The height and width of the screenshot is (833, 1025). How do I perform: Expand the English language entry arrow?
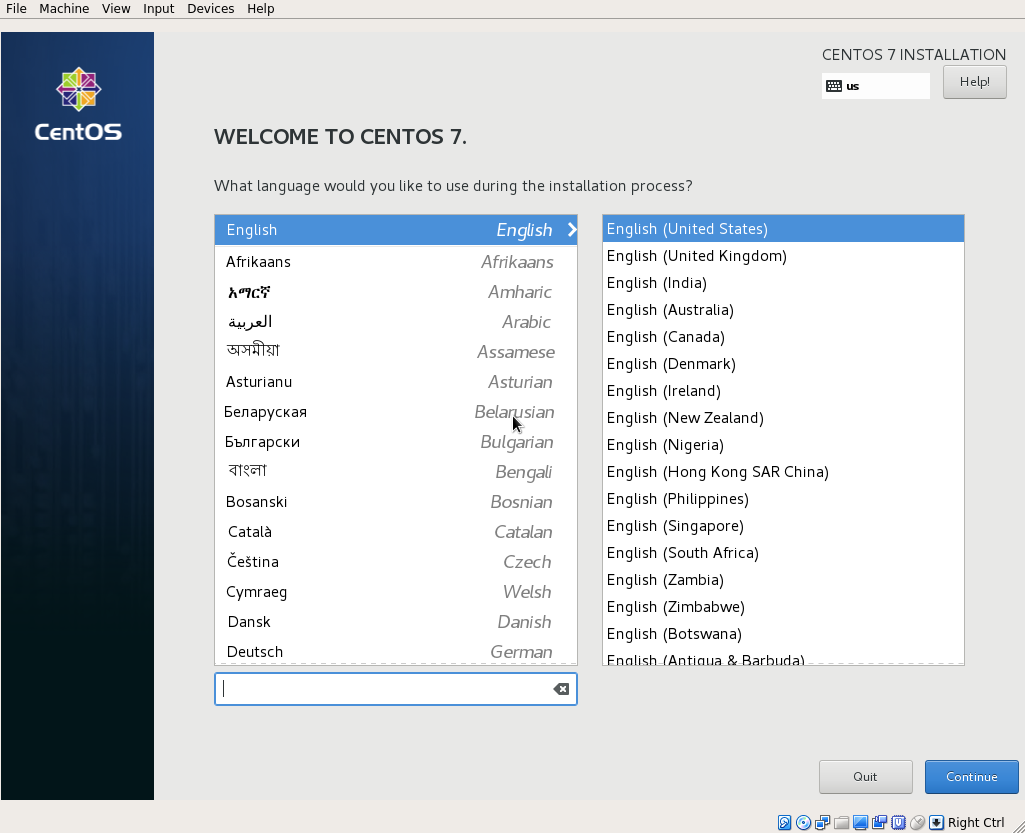(x=570, y=229)
